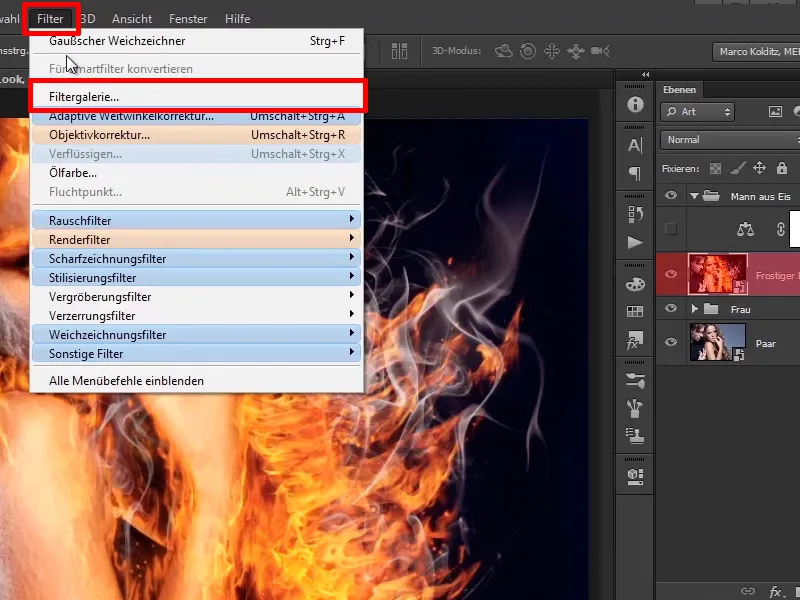This screenshot has height=600, width=800.
Task: Open the Renderfilter submenu
Action: (x=196, y=239)
